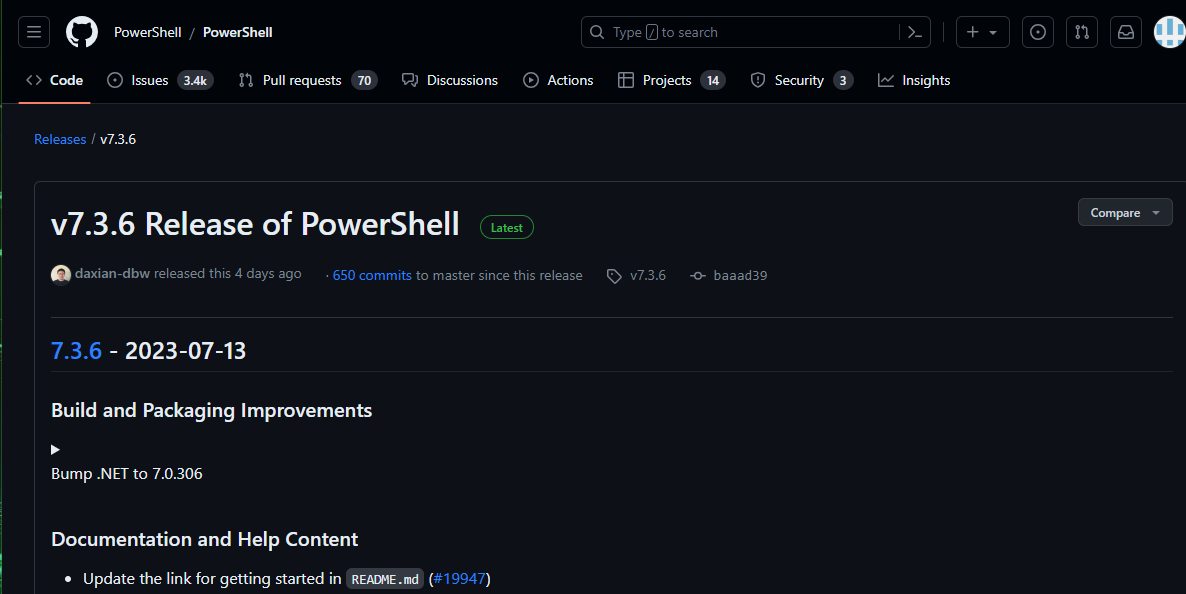
Task: Open the create new plus dropdown
Action: click(x=983, y=32)
